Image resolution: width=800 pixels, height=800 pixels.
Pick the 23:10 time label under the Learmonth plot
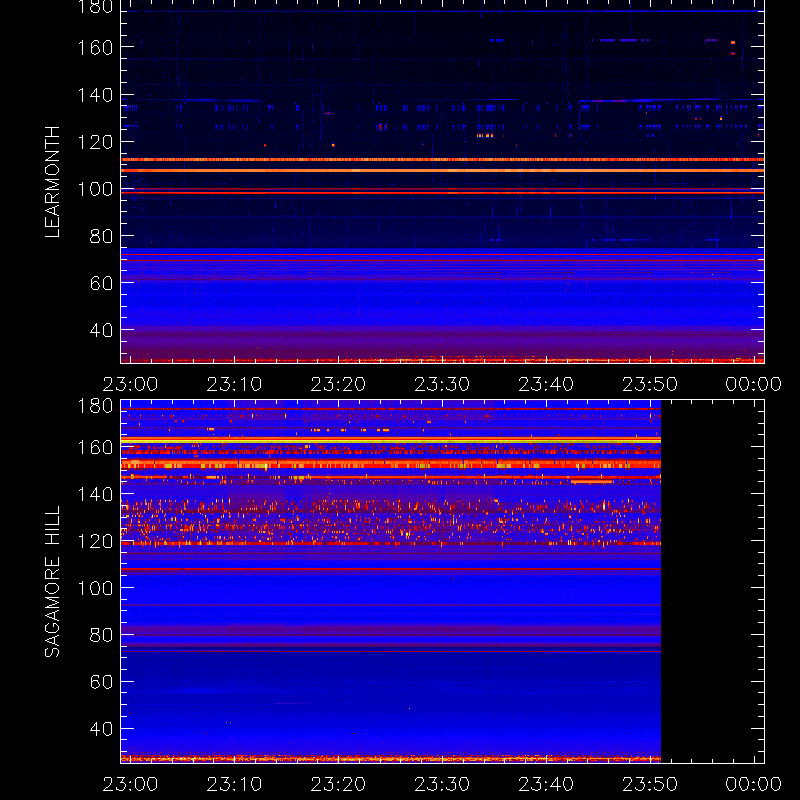[234, 384]
